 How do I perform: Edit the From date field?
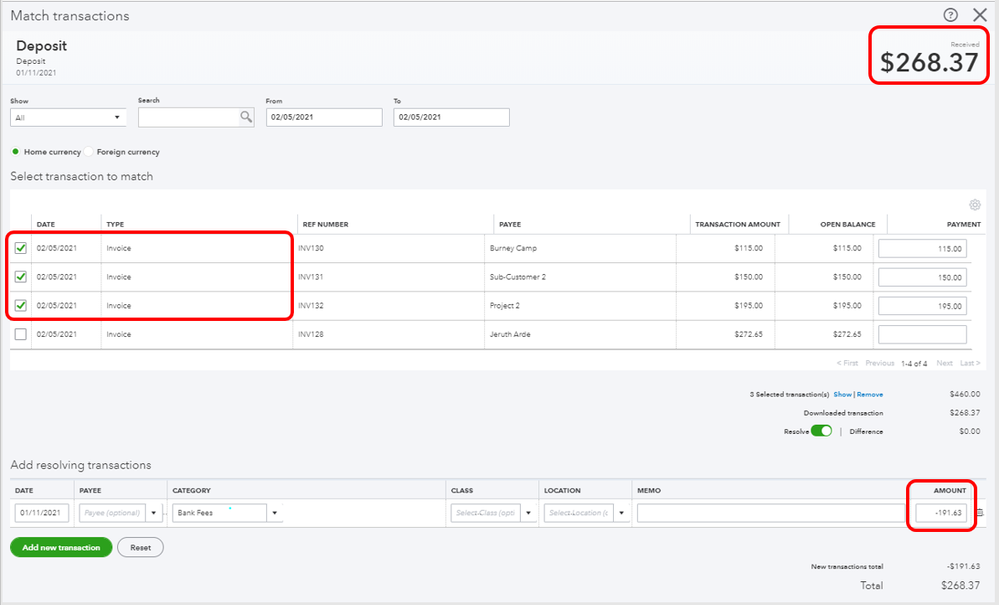pyautogui.click(x=324, y=117)
